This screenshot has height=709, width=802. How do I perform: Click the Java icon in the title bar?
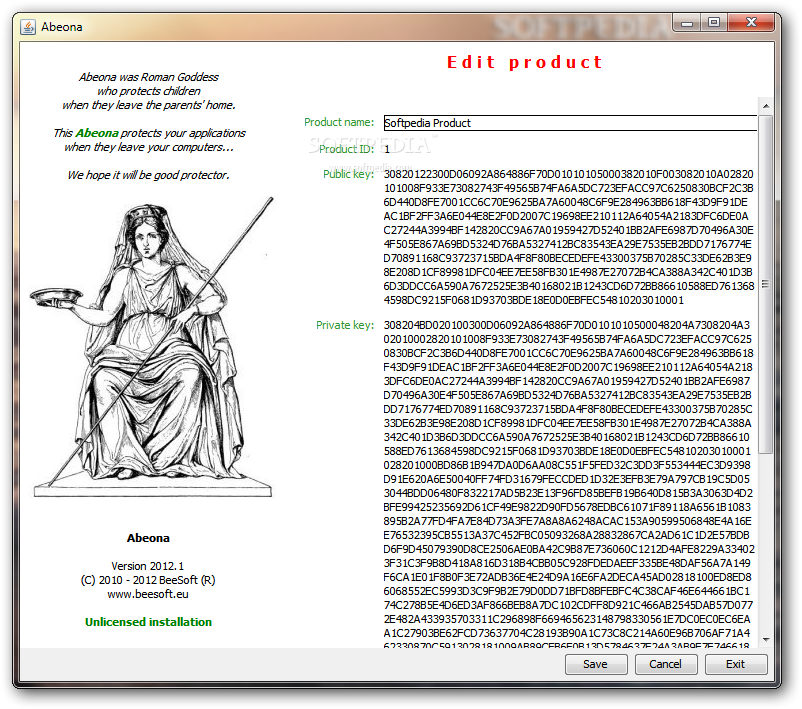pos(28,27)
